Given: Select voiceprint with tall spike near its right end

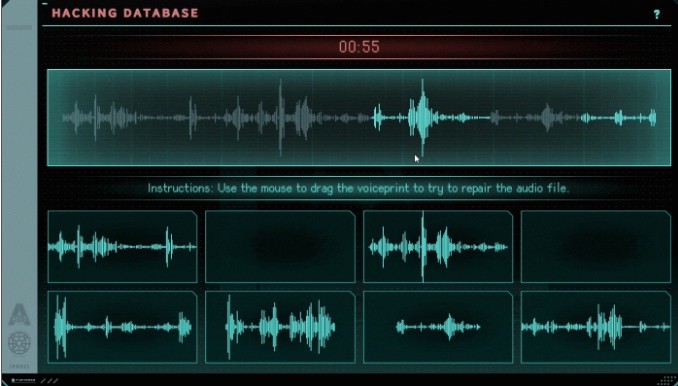Looking at the screenshot, I should click(122, 247).
